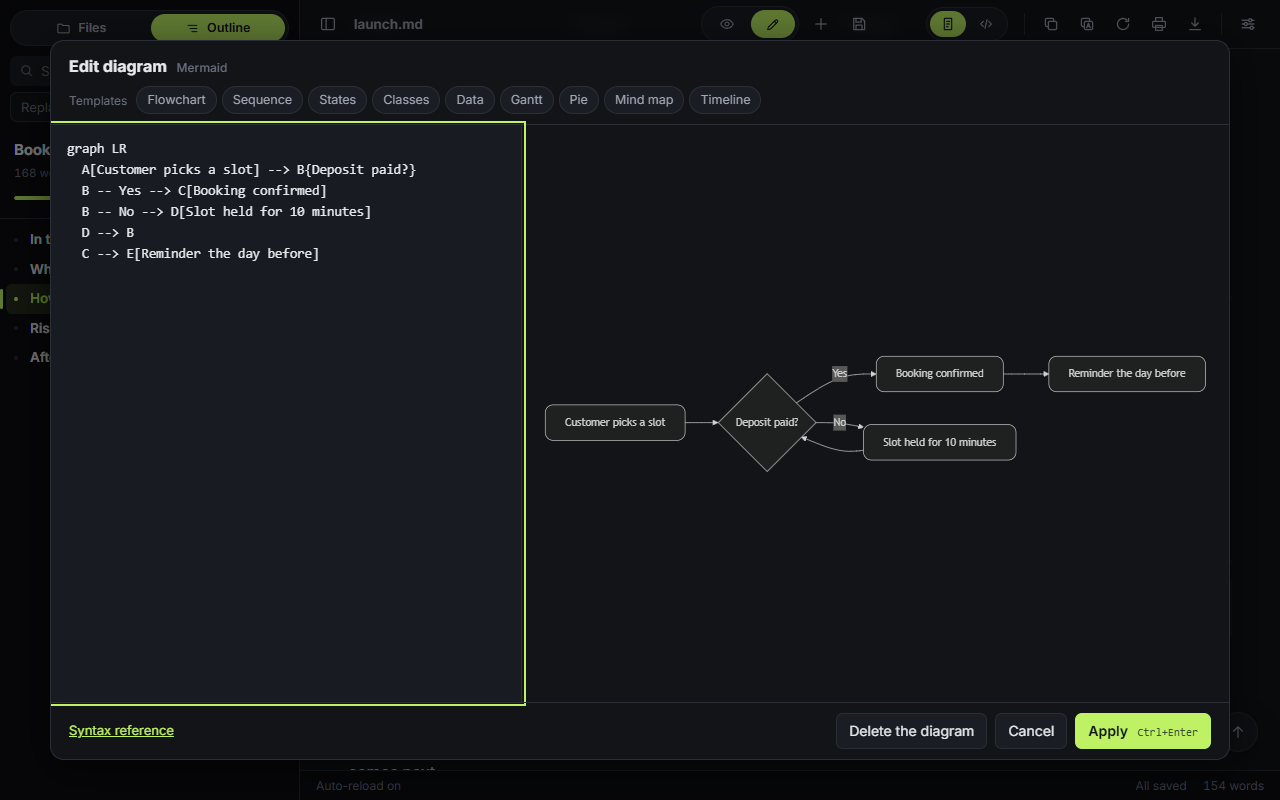Click the download export icon
1280x800 pixels.
pos(1195,24)
